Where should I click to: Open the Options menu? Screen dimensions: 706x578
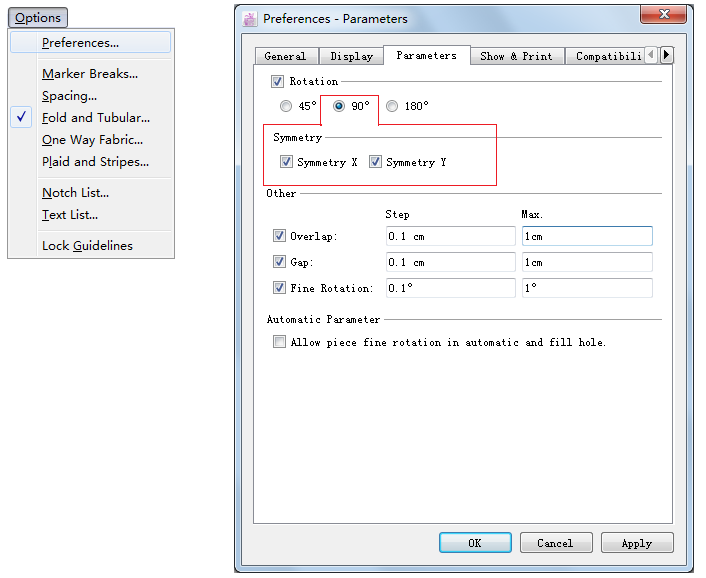(x=38, y=17)
